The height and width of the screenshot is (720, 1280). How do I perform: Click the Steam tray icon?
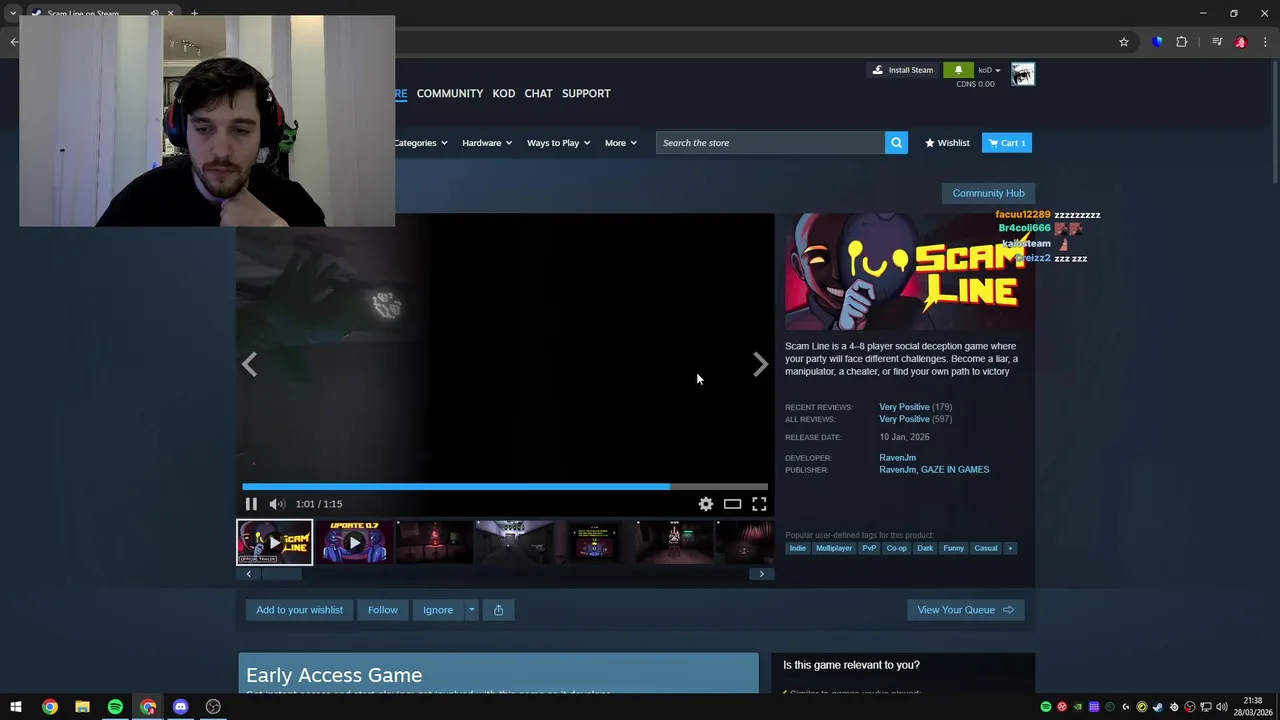point(1158,707)
